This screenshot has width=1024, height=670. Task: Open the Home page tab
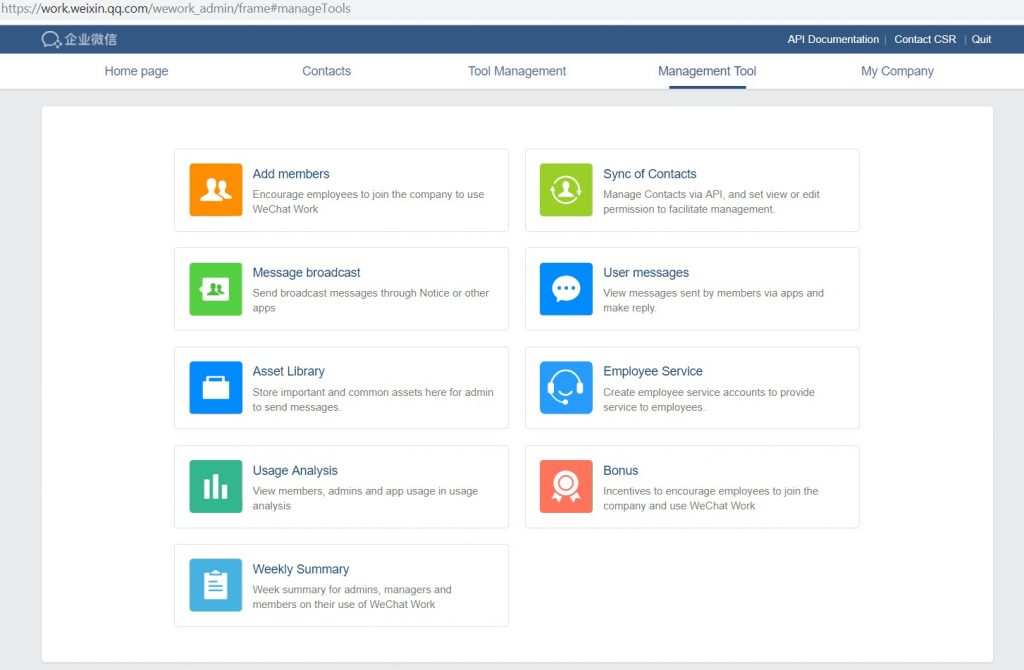(x=136, y=71)
